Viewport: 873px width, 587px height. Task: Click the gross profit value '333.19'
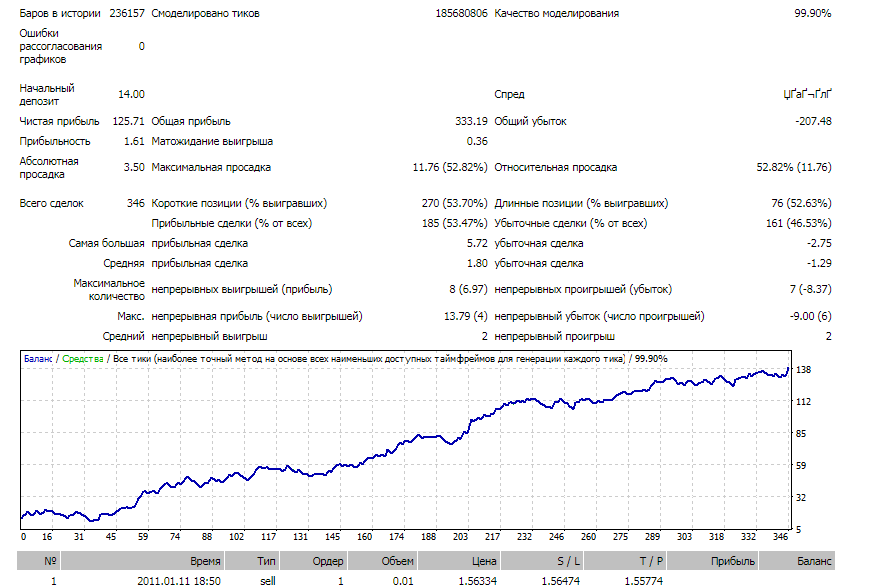tap(472, 121)
